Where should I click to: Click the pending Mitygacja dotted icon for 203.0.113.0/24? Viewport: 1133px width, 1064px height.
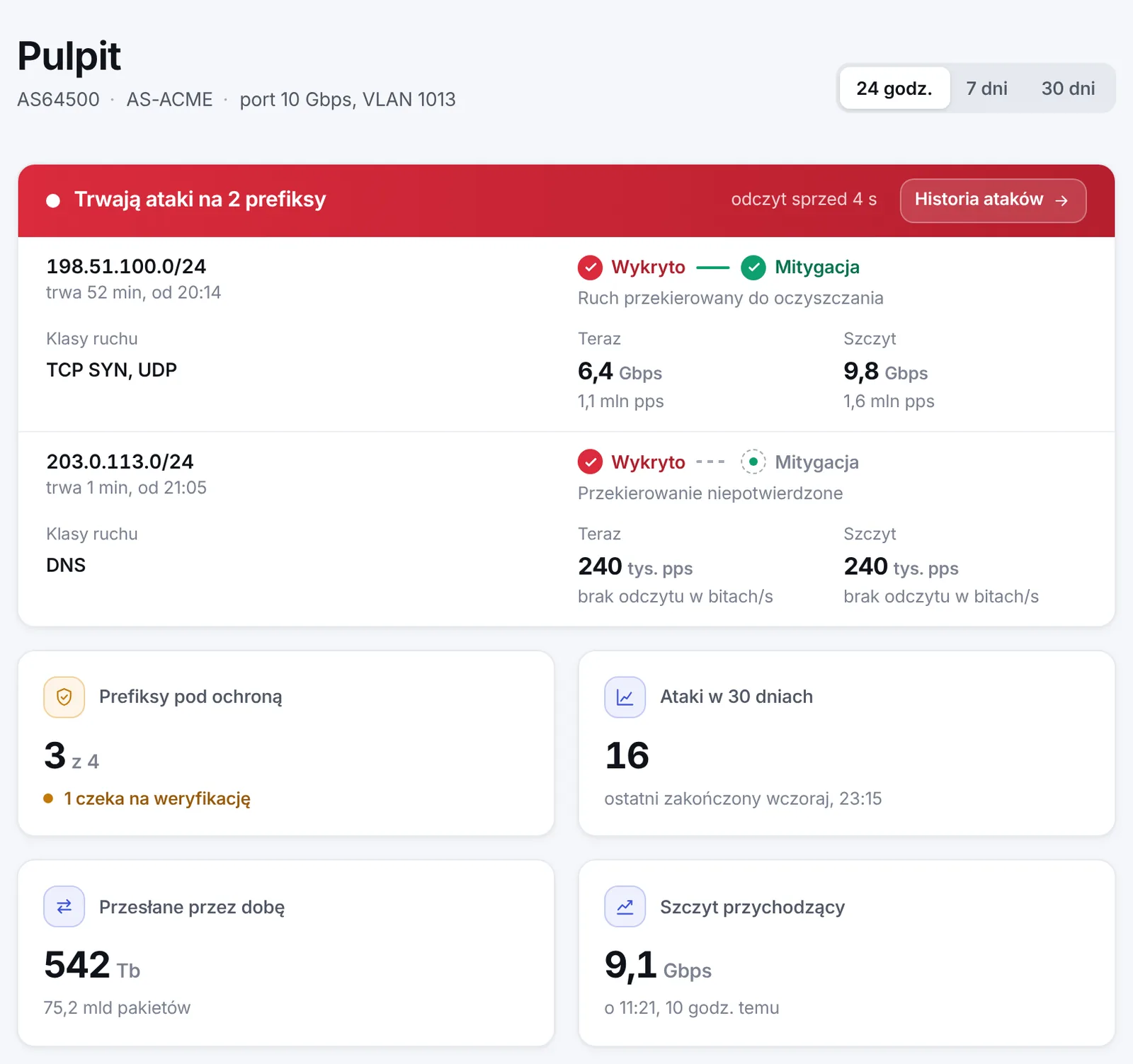click(753, 462)
